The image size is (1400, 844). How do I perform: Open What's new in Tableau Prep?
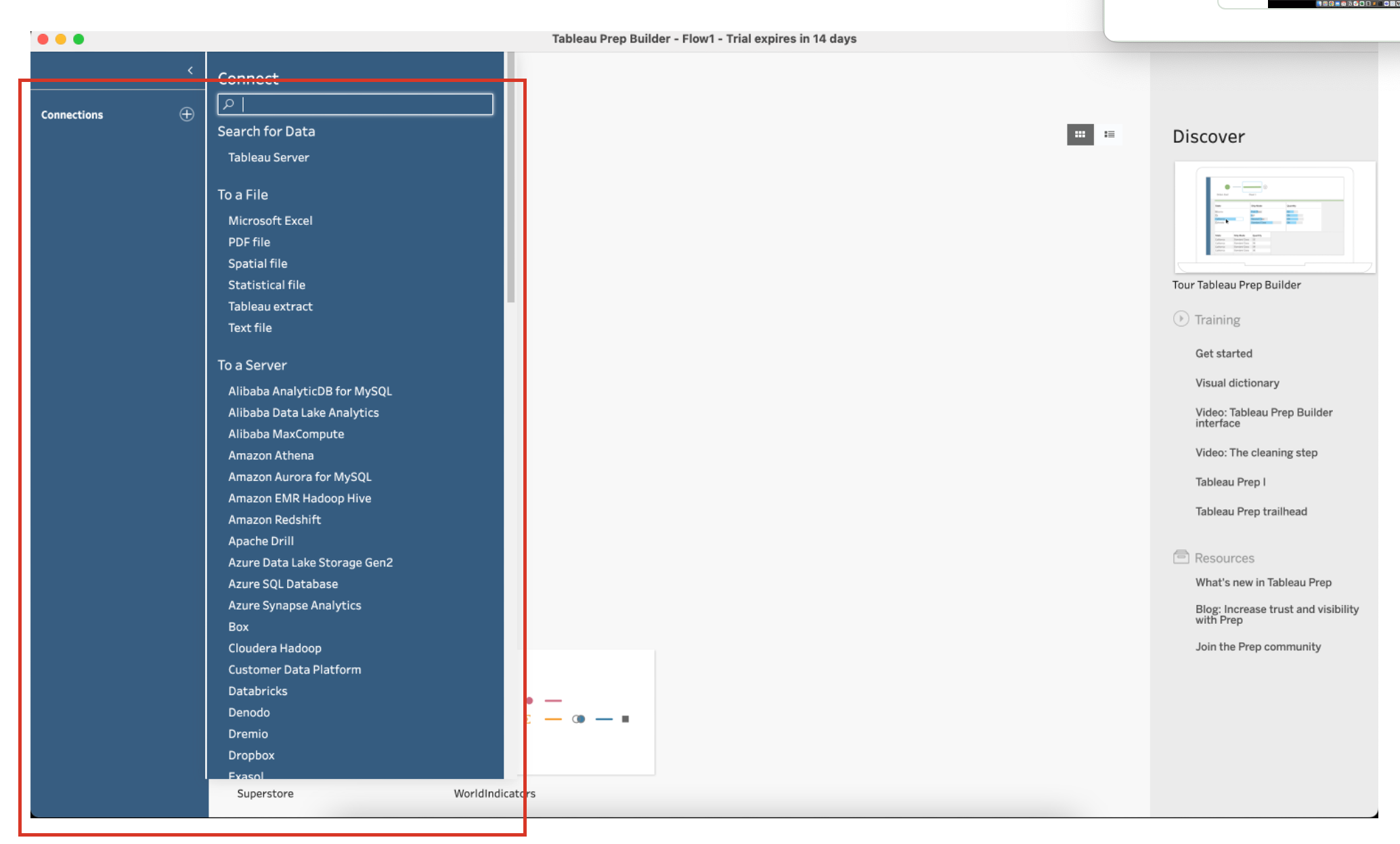[x=1263, y=583]
